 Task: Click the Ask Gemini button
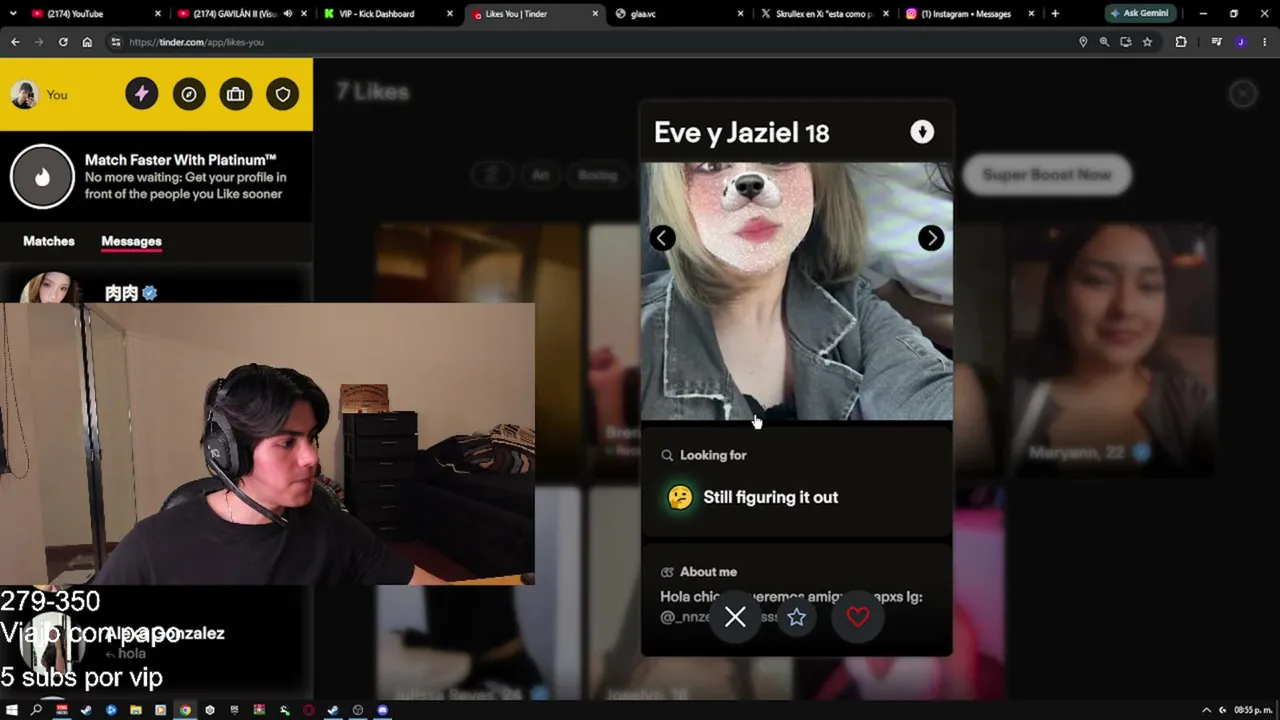coord(1139,14)
